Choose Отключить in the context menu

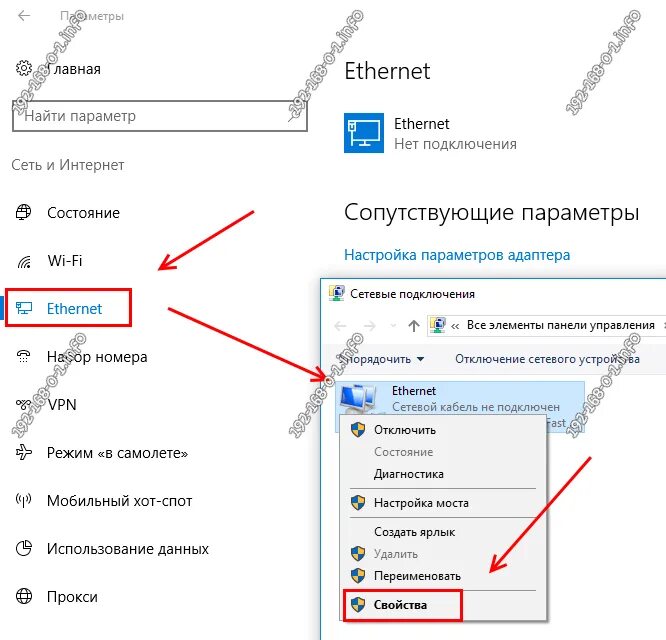(405, 430)
